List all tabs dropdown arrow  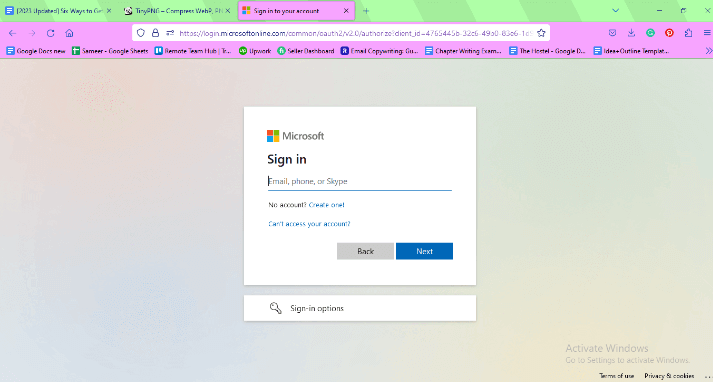(x=615, y=10)
